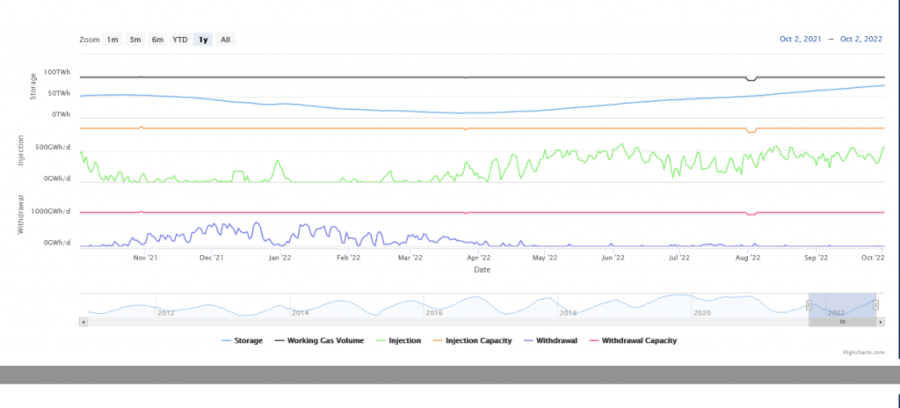Image resolution: width=900 pixels, height=408 pixels.
Task: Click the left navigator range handle
Action: tap(808, 305)
